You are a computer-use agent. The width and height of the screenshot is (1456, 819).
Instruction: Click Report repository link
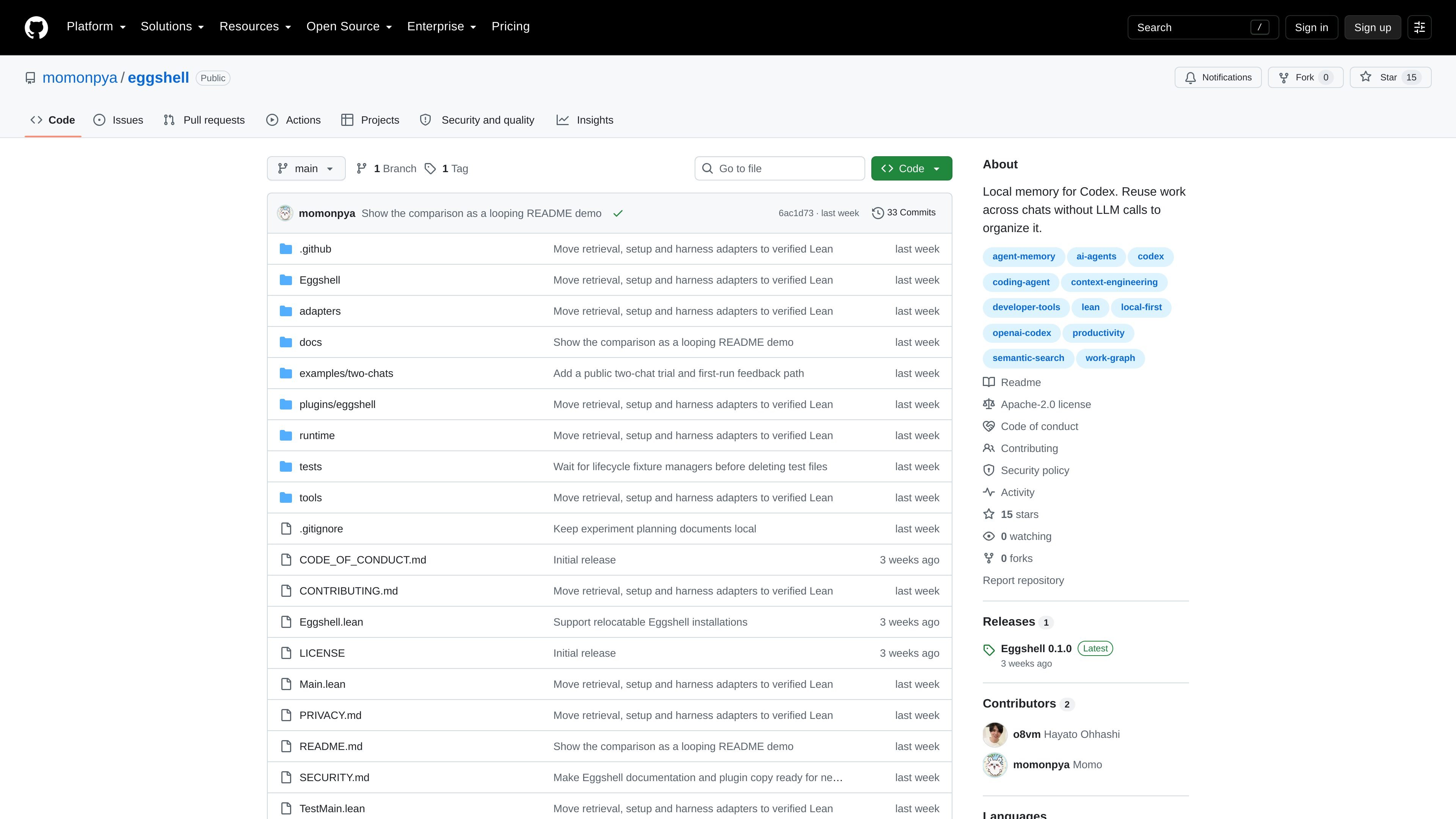click(1023, 581)
